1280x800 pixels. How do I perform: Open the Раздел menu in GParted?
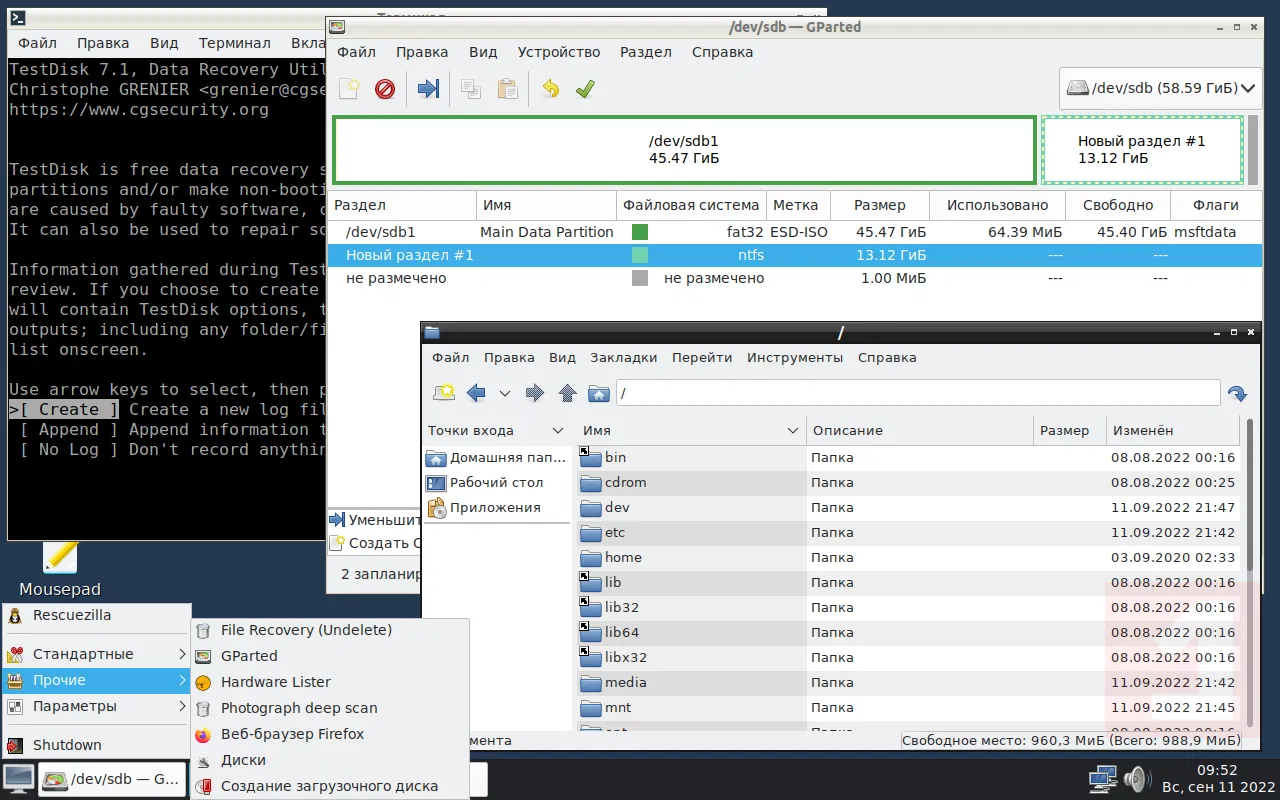pos(646,52)
